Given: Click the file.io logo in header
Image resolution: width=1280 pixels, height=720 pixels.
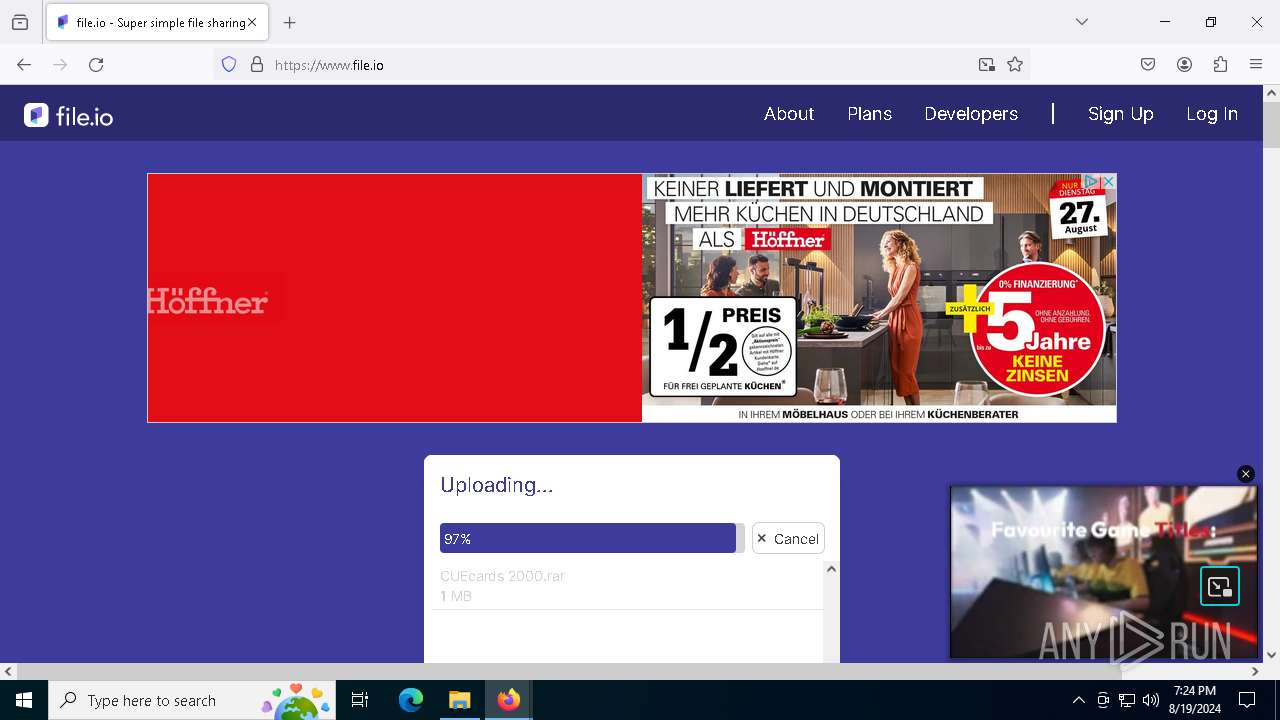Looking at the screenshot, I should 68,115.
